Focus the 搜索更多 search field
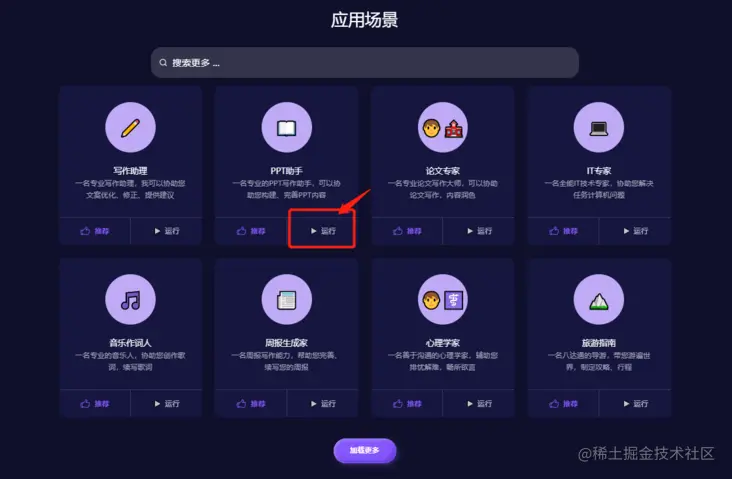 point(365,63)
